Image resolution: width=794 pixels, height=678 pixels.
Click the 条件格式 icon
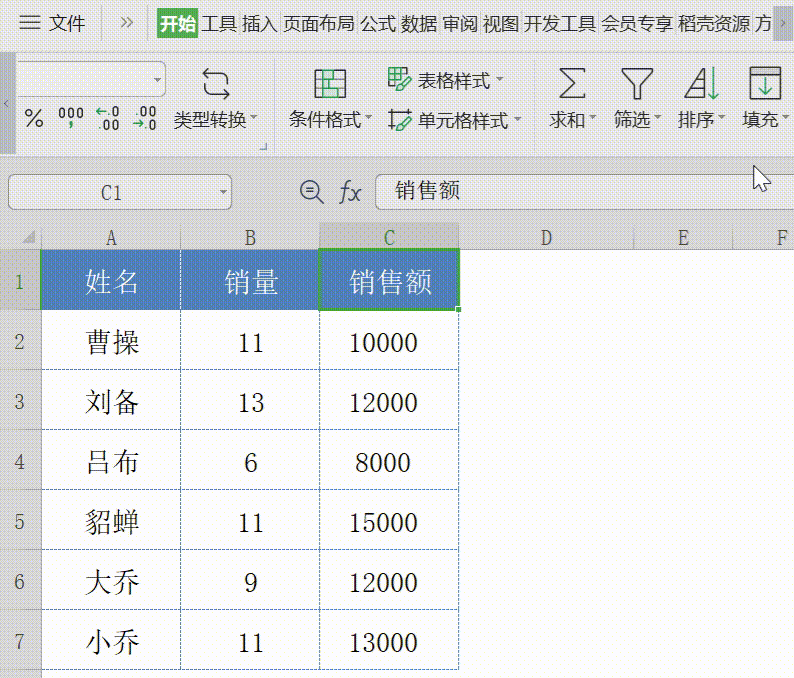pos(330,84)
